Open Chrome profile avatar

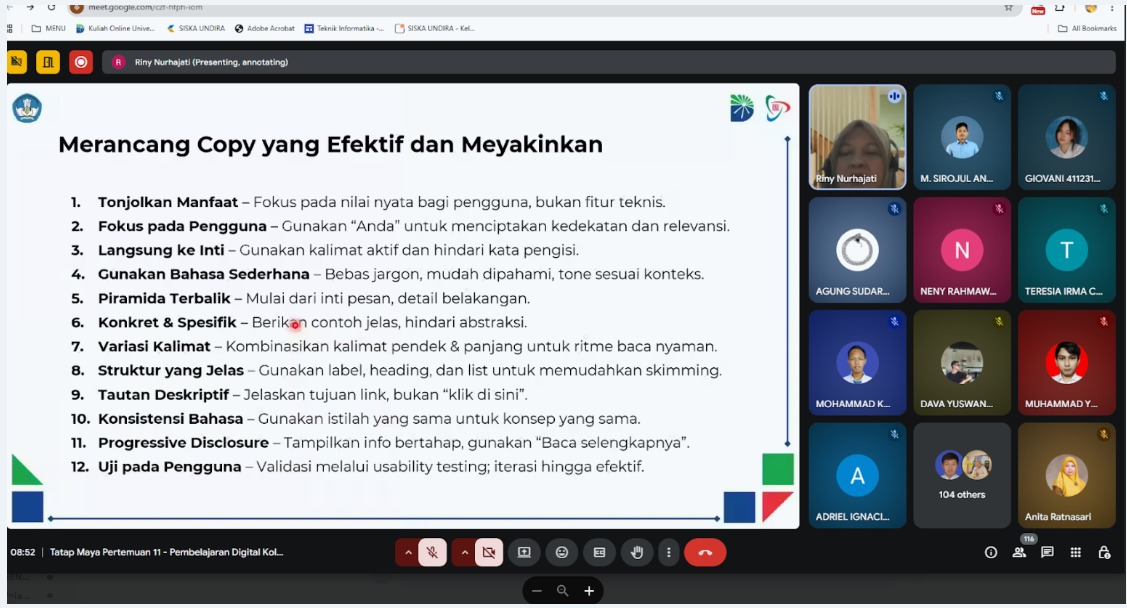(x=1090, y=7)
